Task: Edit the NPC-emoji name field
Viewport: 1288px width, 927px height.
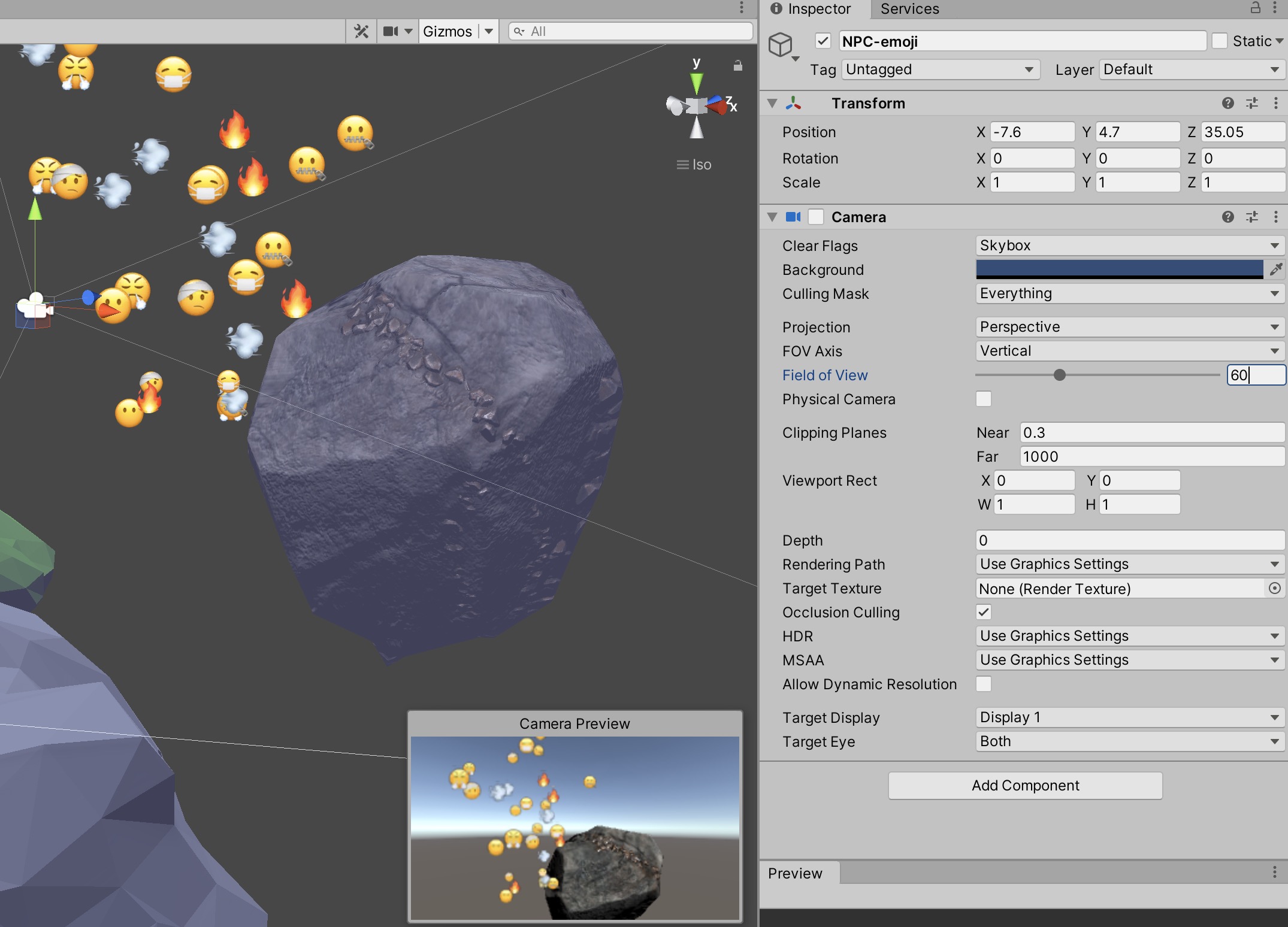Action: (x=1022, y=41)
